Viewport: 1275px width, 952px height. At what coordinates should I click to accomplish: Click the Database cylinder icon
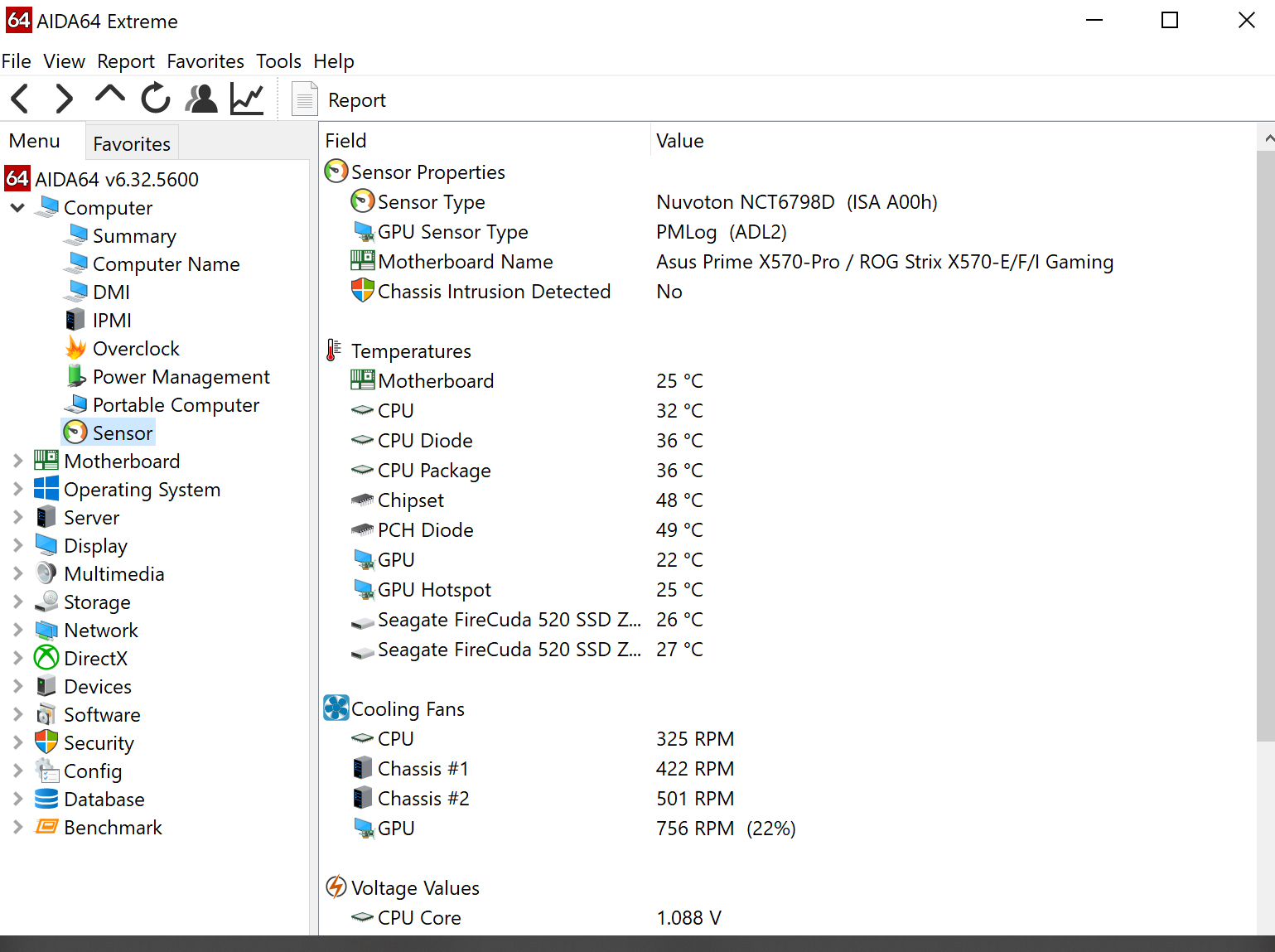[x=46, y=798]
